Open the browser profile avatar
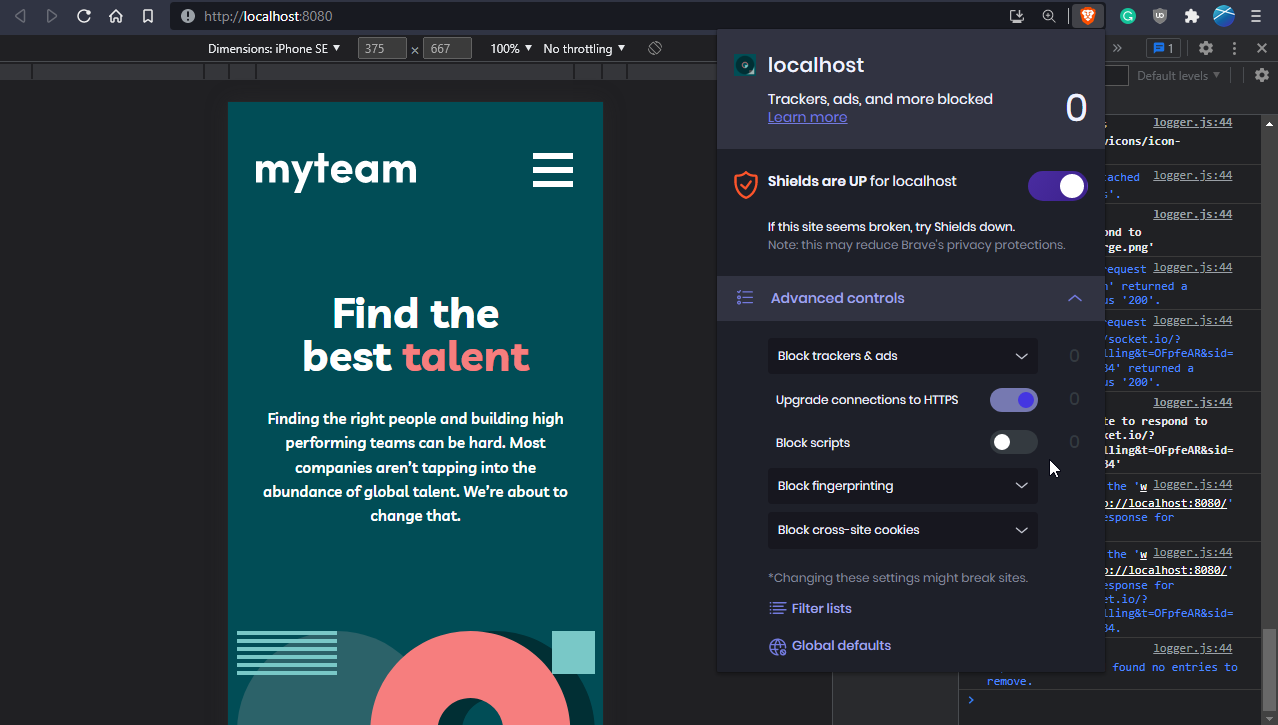The image size is (1278, 725). [1224, 16]
